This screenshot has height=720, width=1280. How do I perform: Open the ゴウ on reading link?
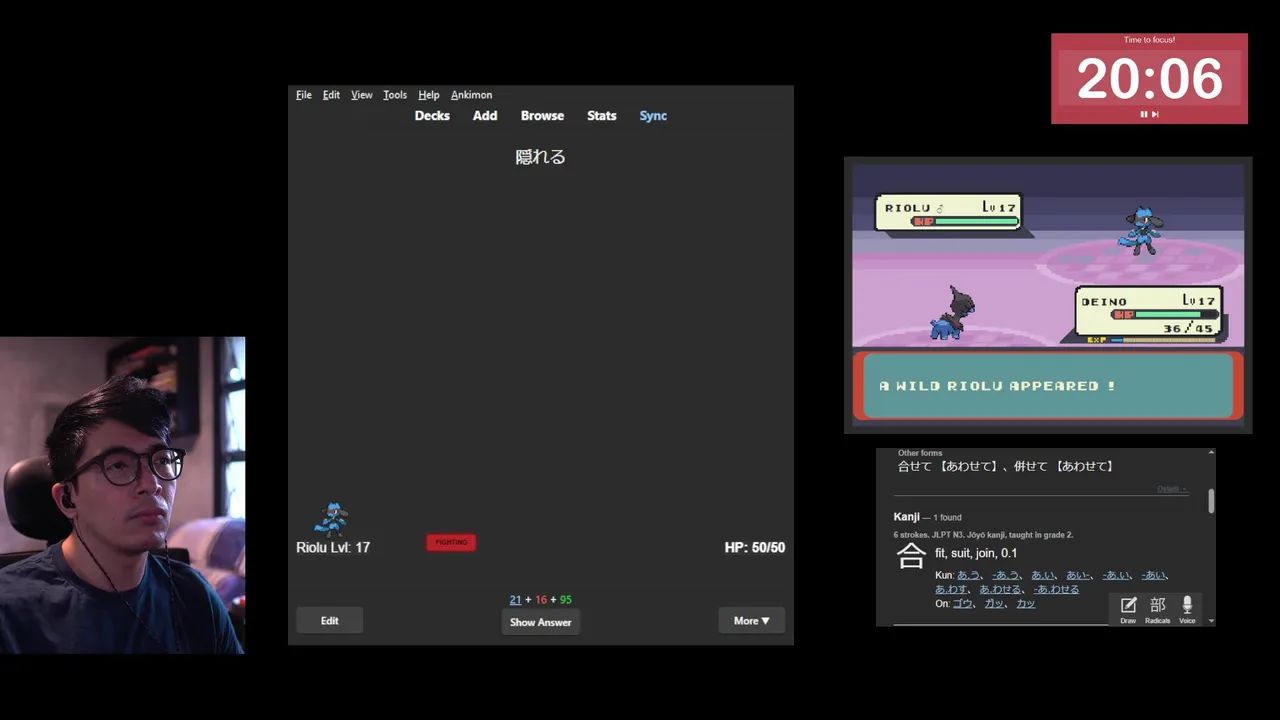pos(962,603)
